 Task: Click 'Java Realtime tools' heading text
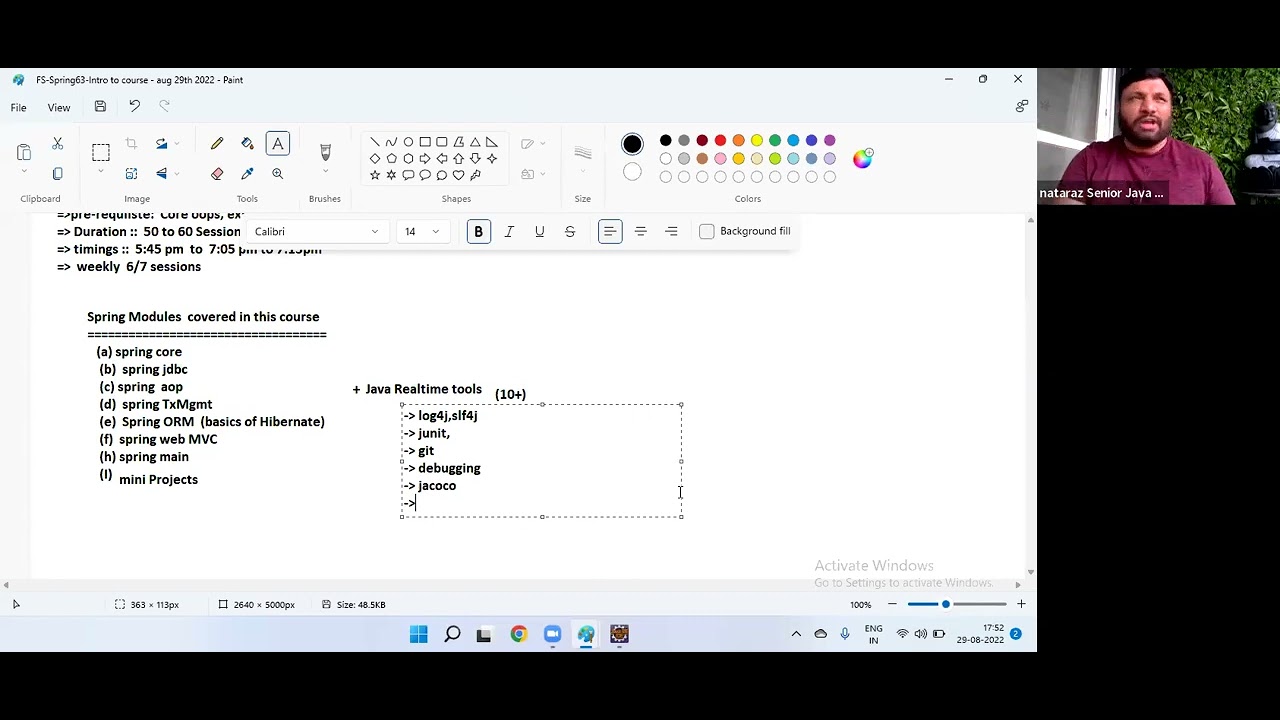point(423,389)
